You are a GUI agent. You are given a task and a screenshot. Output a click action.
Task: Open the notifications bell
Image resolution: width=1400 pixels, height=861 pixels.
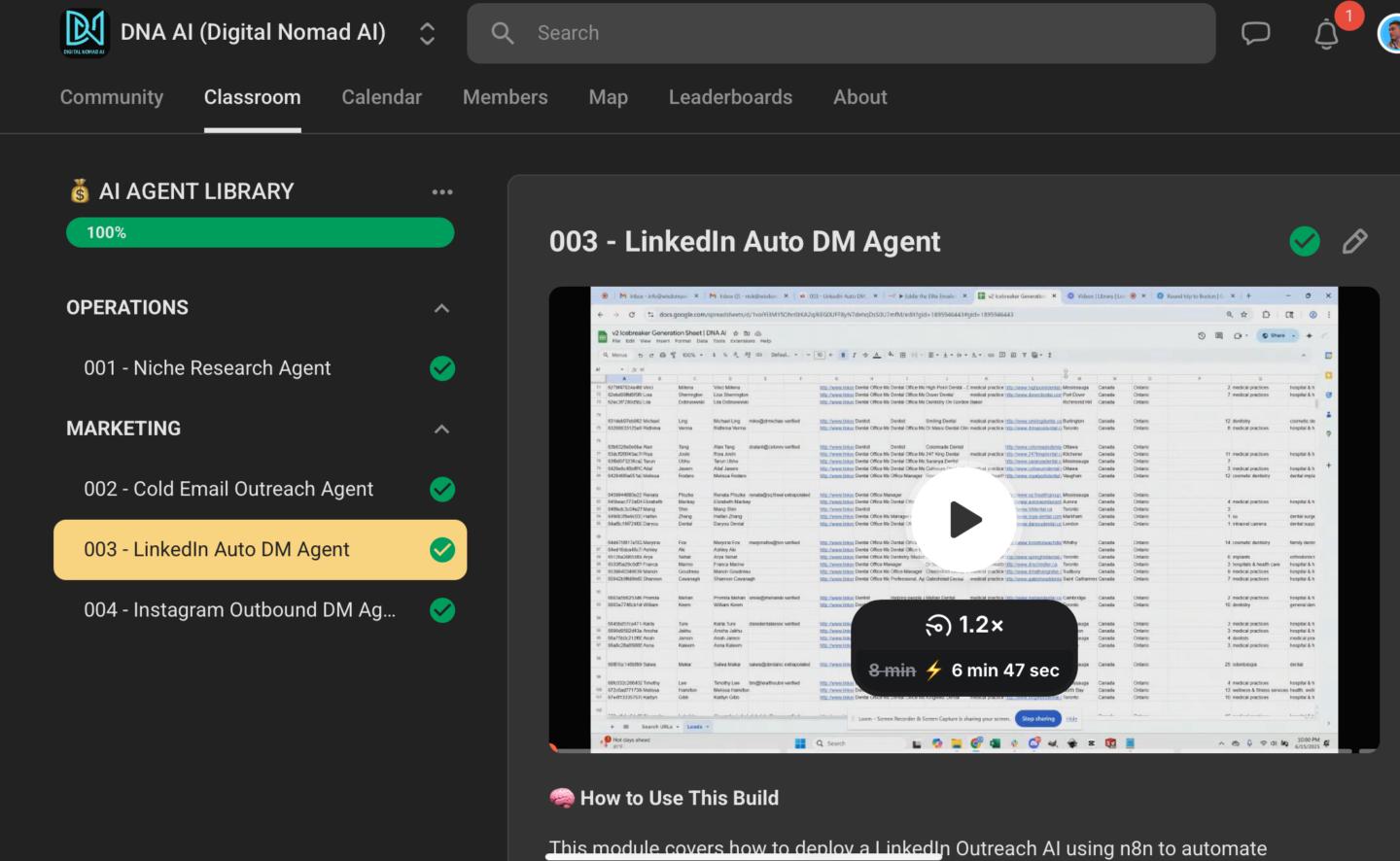[1325, 34]
